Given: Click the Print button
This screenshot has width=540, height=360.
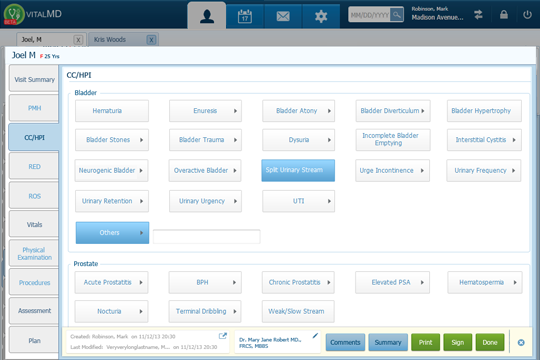Looking at the screenshot, I should [425, 342].
